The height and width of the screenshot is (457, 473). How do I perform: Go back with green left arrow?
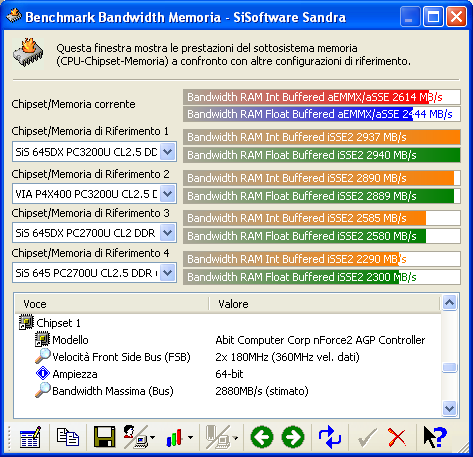pos(262,437)
